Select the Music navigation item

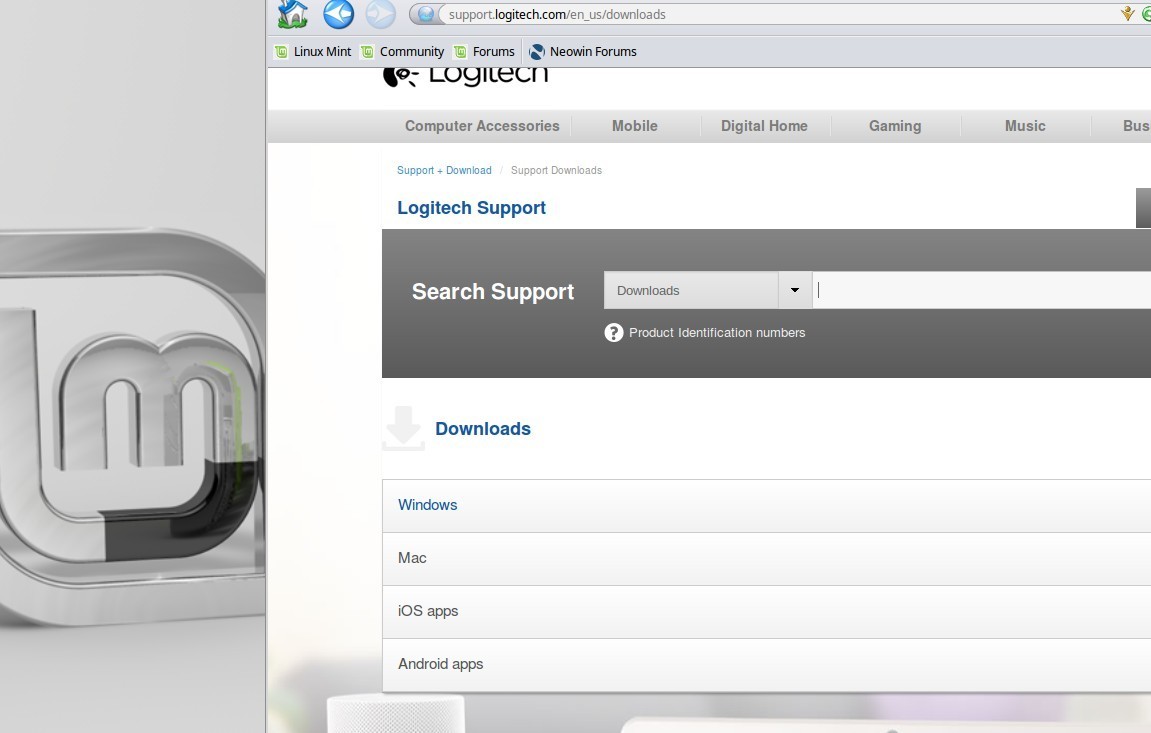click(1025, 126)
